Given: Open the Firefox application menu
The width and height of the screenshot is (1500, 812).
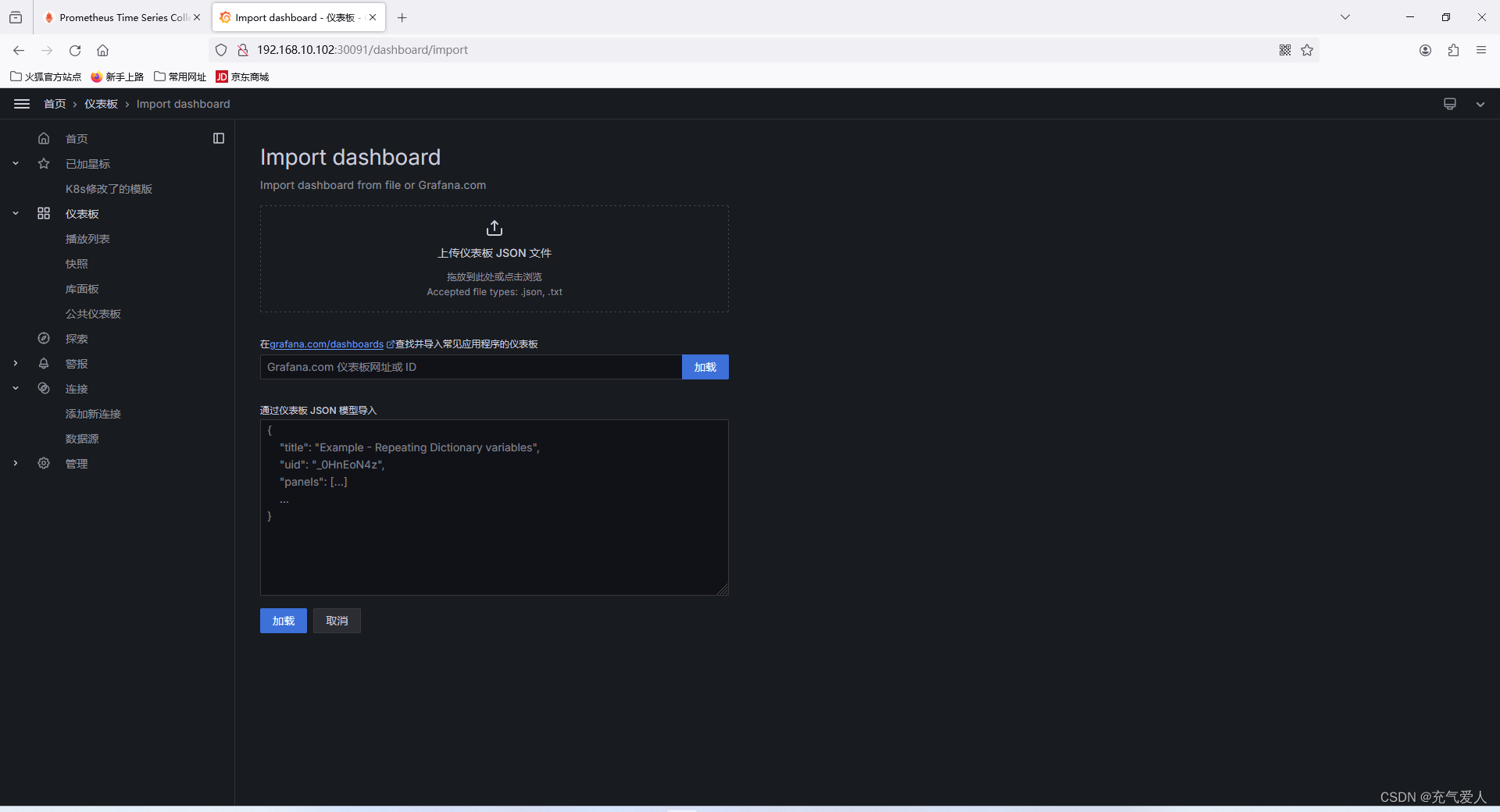Looking at the screenshot, I should (x=1481, y=50).
